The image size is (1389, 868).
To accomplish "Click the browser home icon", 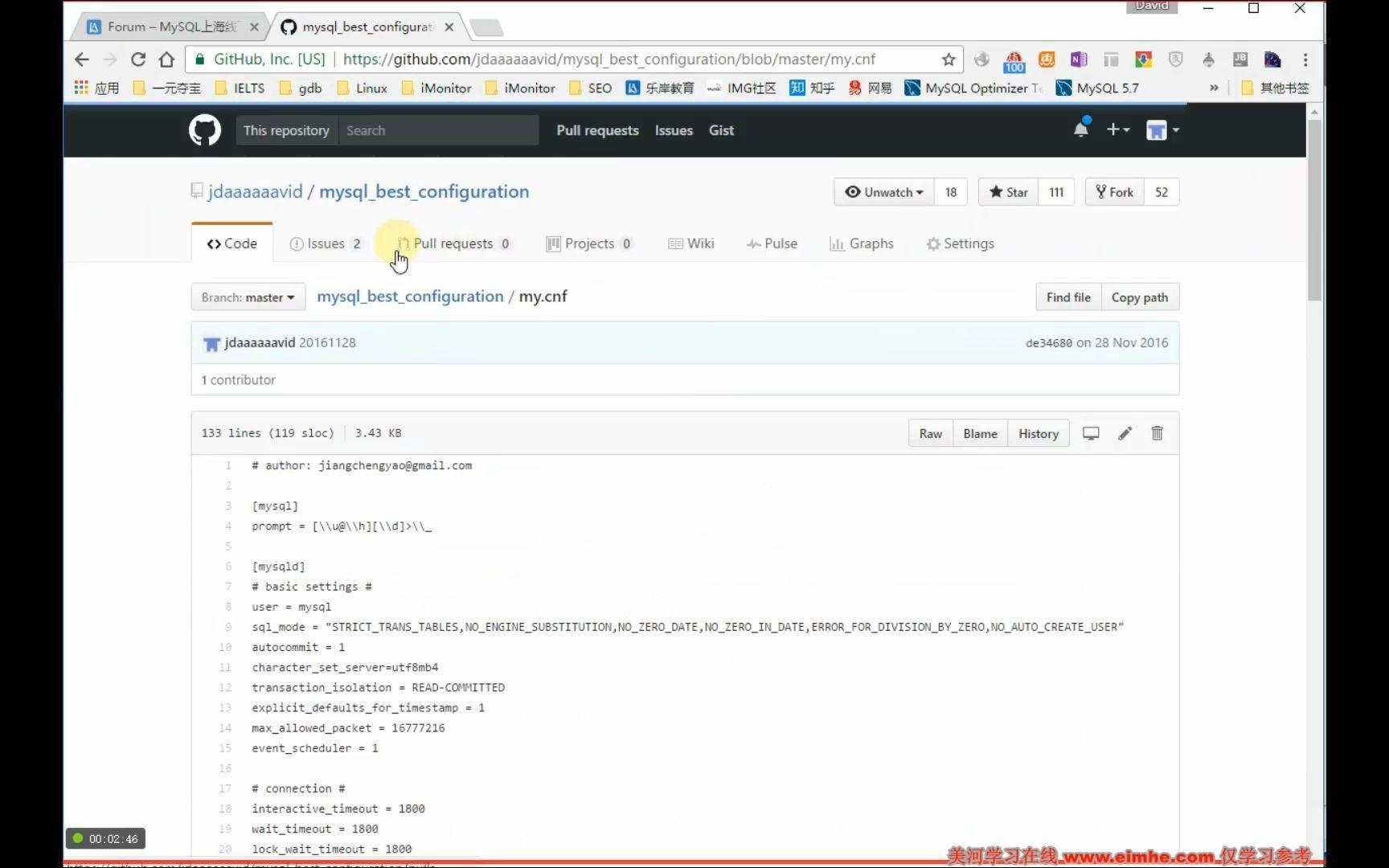I will (166, 59).
